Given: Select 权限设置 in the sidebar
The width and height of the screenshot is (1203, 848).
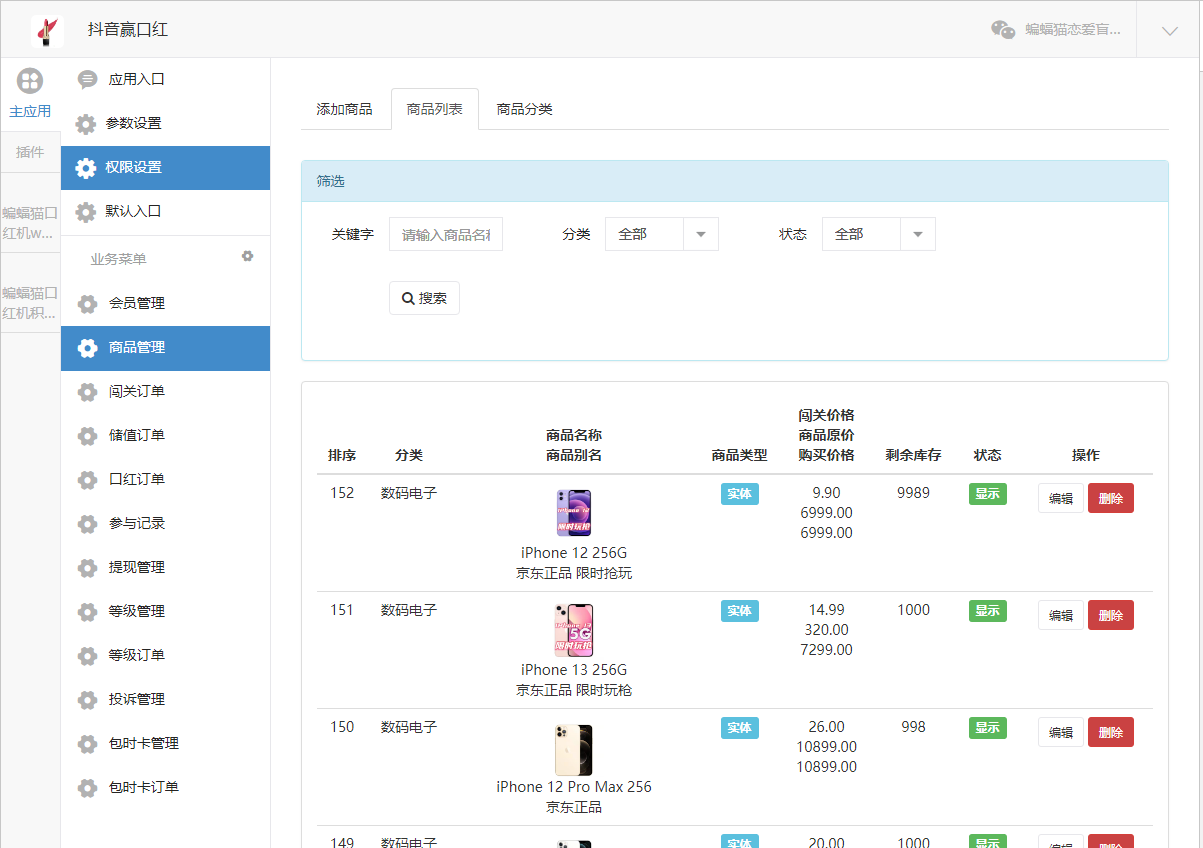Looking at the screenshot, I should (166, 167).
